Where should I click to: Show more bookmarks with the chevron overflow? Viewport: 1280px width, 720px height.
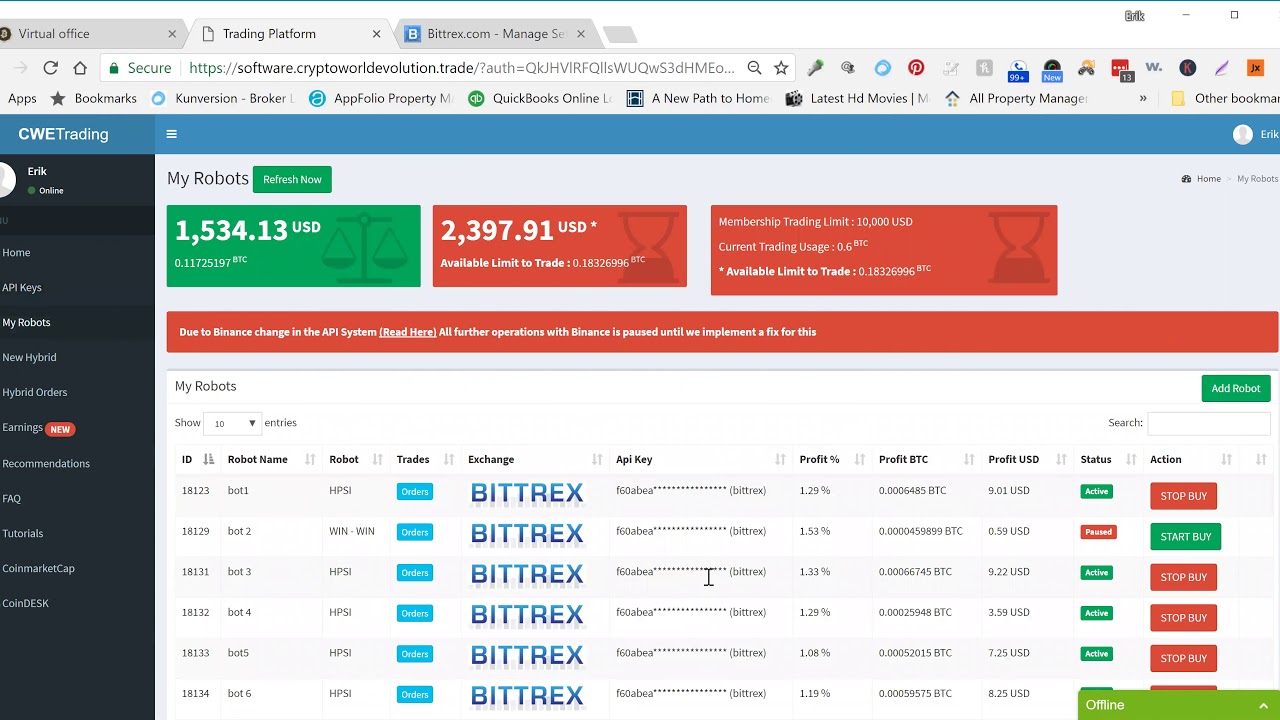(1143, 98)
